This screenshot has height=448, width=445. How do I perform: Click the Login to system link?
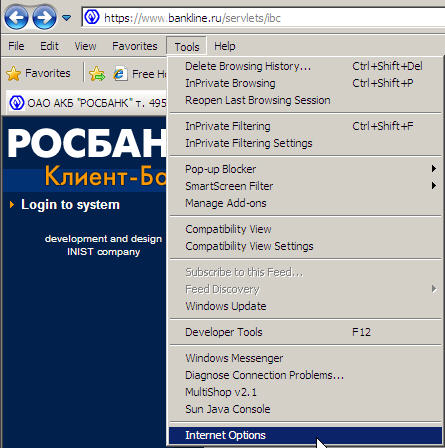click(70, 205)
